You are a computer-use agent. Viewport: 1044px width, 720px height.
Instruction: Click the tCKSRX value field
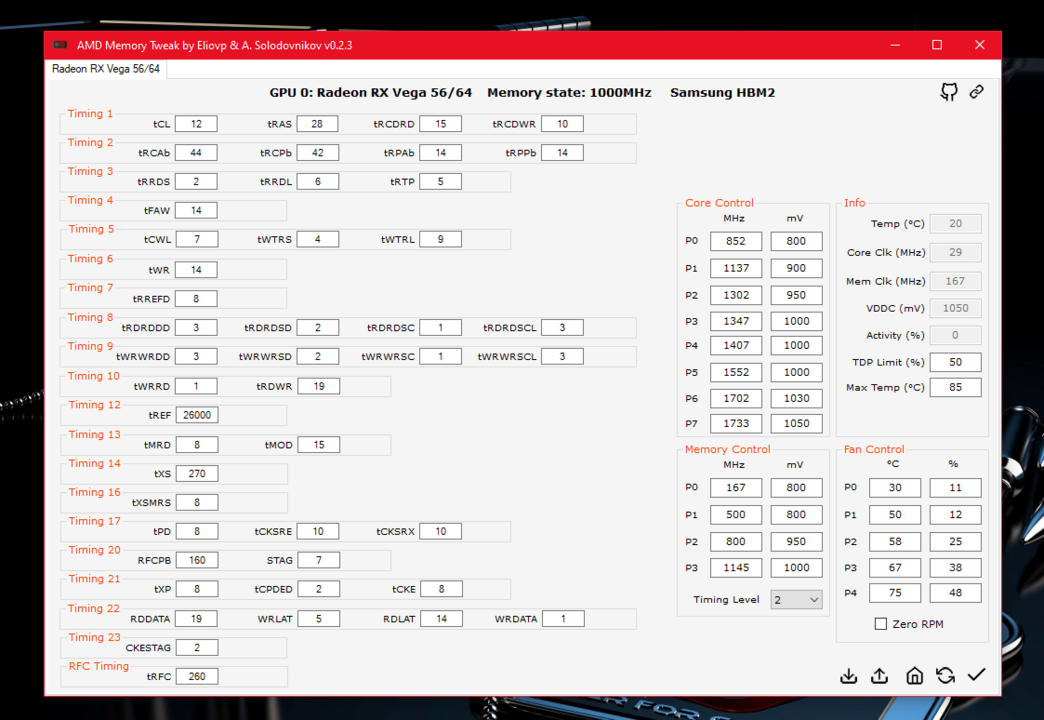pos(441,532)
